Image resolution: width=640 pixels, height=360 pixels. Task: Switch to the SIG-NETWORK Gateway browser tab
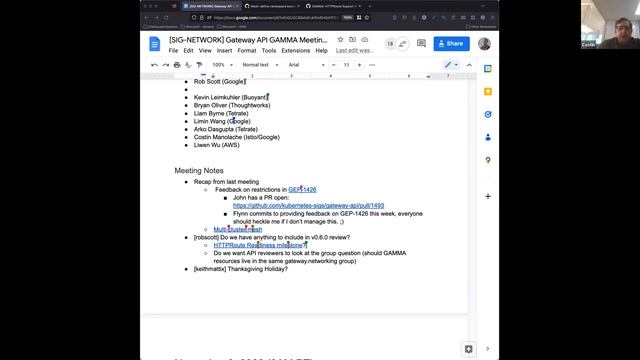211,6
